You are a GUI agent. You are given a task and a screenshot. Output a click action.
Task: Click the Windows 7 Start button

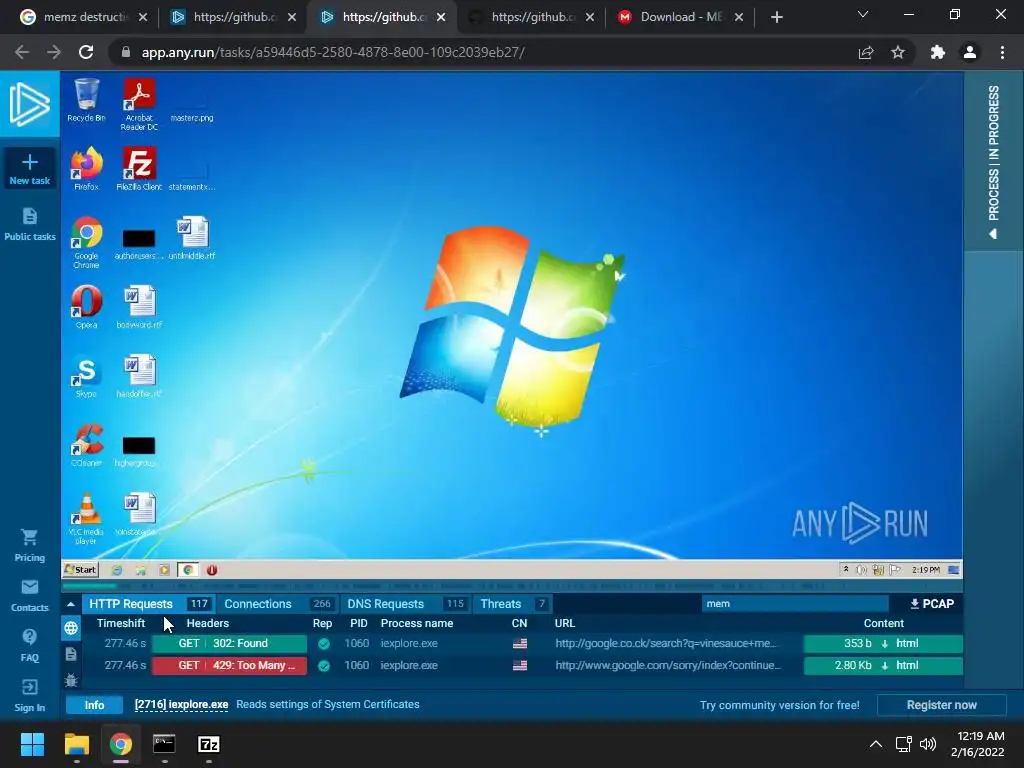[80, 569]
